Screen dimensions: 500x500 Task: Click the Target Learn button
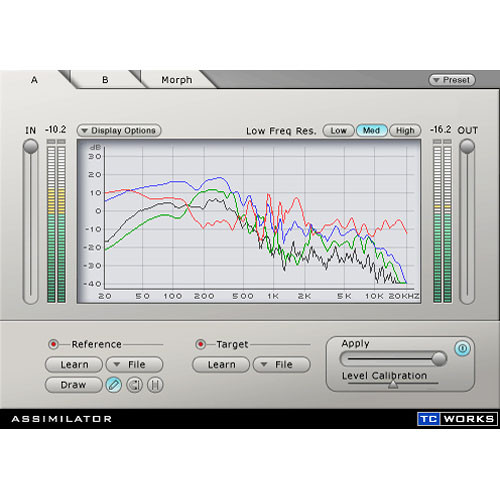pos(221,364)
